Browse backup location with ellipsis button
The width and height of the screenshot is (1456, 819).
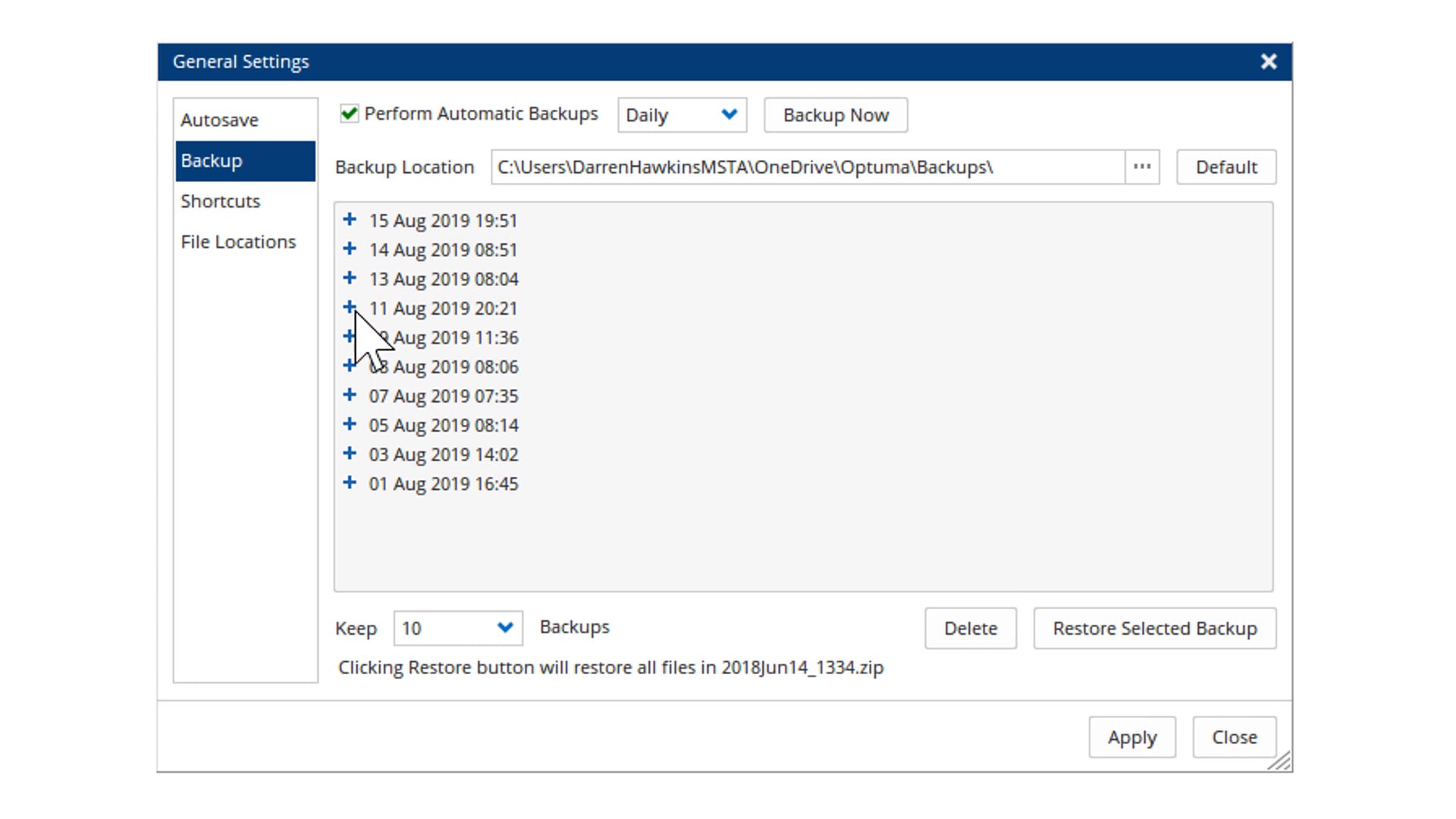(1142, 167)
